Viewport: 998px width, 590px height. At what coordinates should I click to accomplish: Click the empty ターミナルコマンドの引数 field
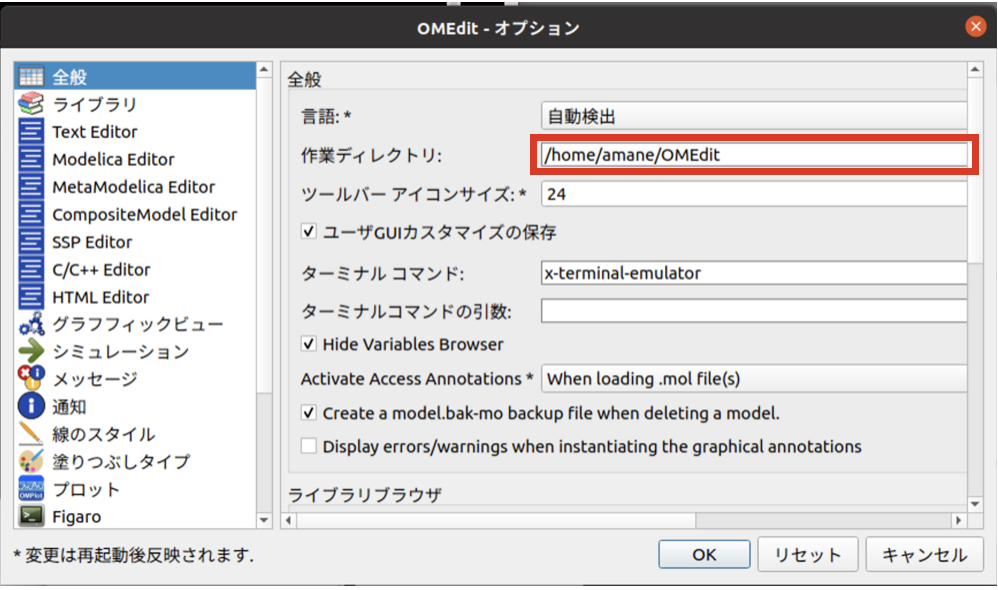754,311
